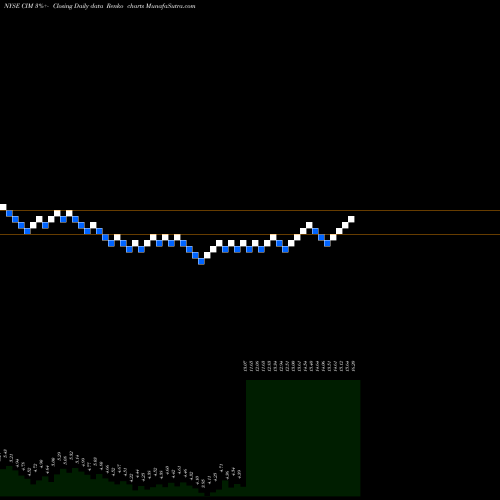
Task: Click the tall dark green volume block
Action: coord(303,438)
